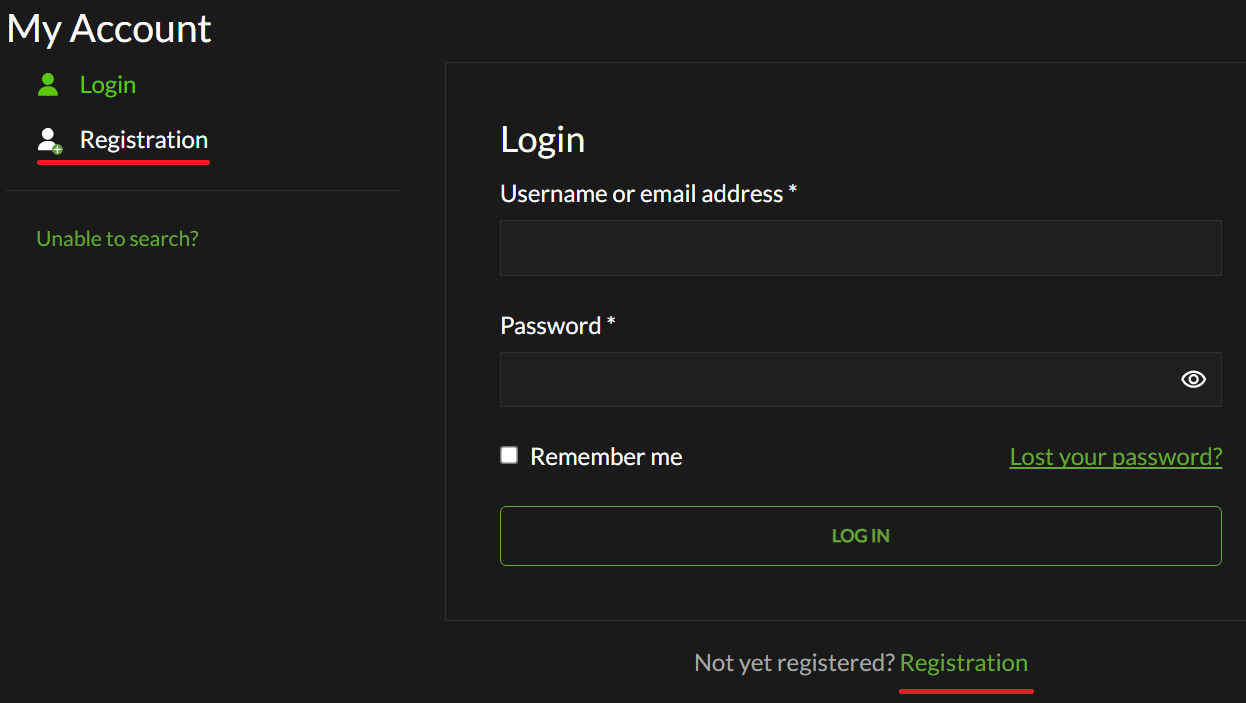Viewport: 1246px width, 703px height.
Task: Tick the checkbox next to Remember me
Action: pos(509,455)
